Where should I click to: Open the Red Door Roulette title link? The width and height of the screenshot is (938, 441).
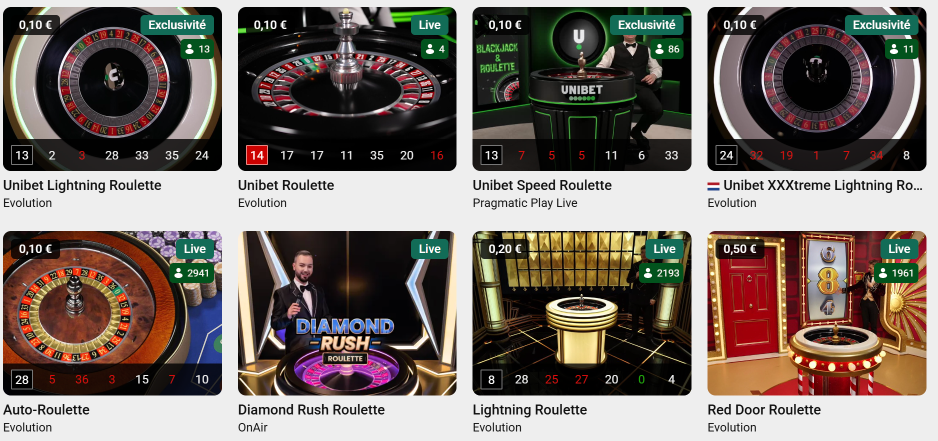click(764, 410)
